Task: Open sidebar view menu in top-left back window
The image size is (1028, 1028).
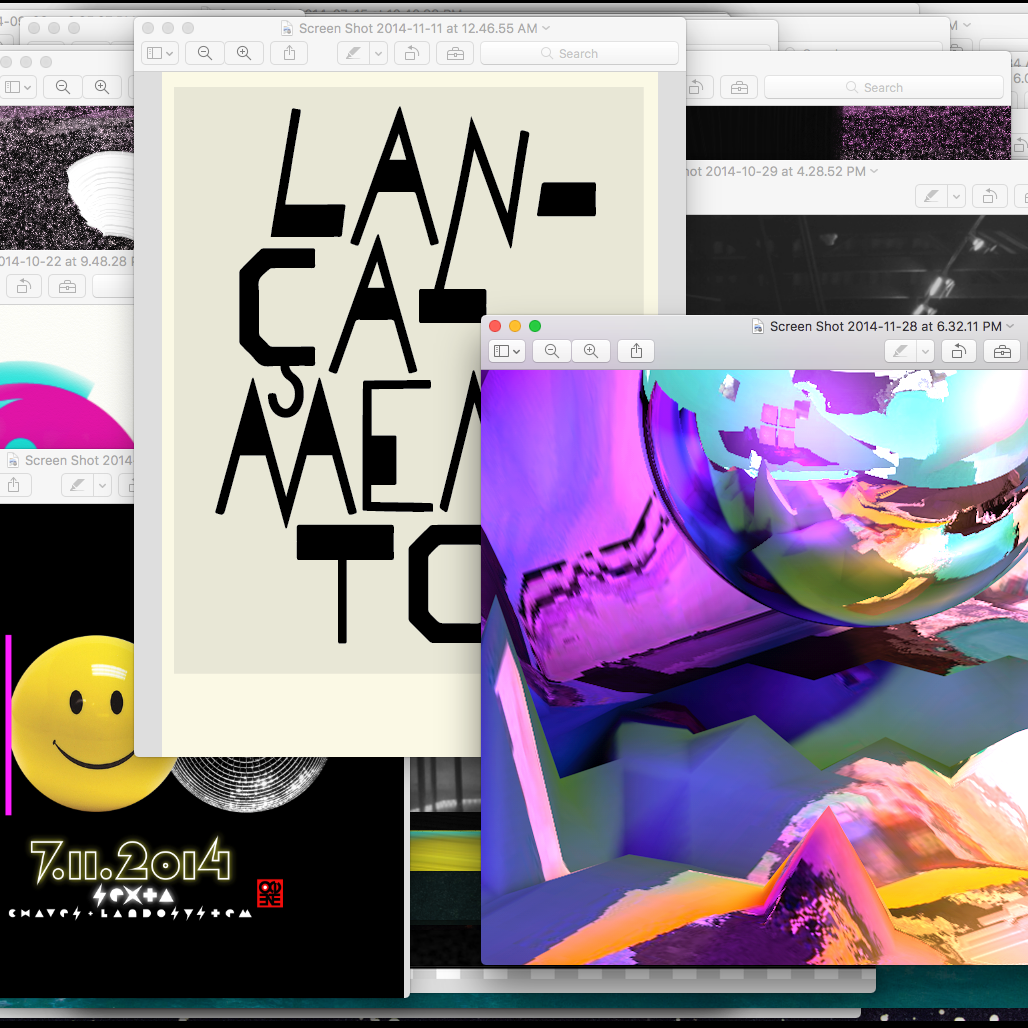Action: [18, 87]
